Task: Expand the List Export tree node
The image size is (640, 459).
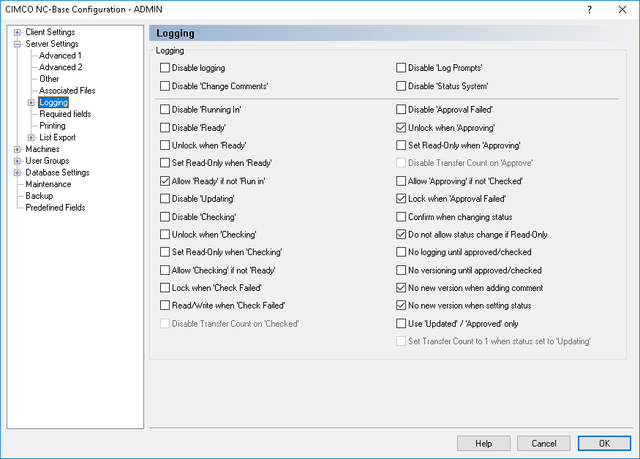Action: click(31, 137)
